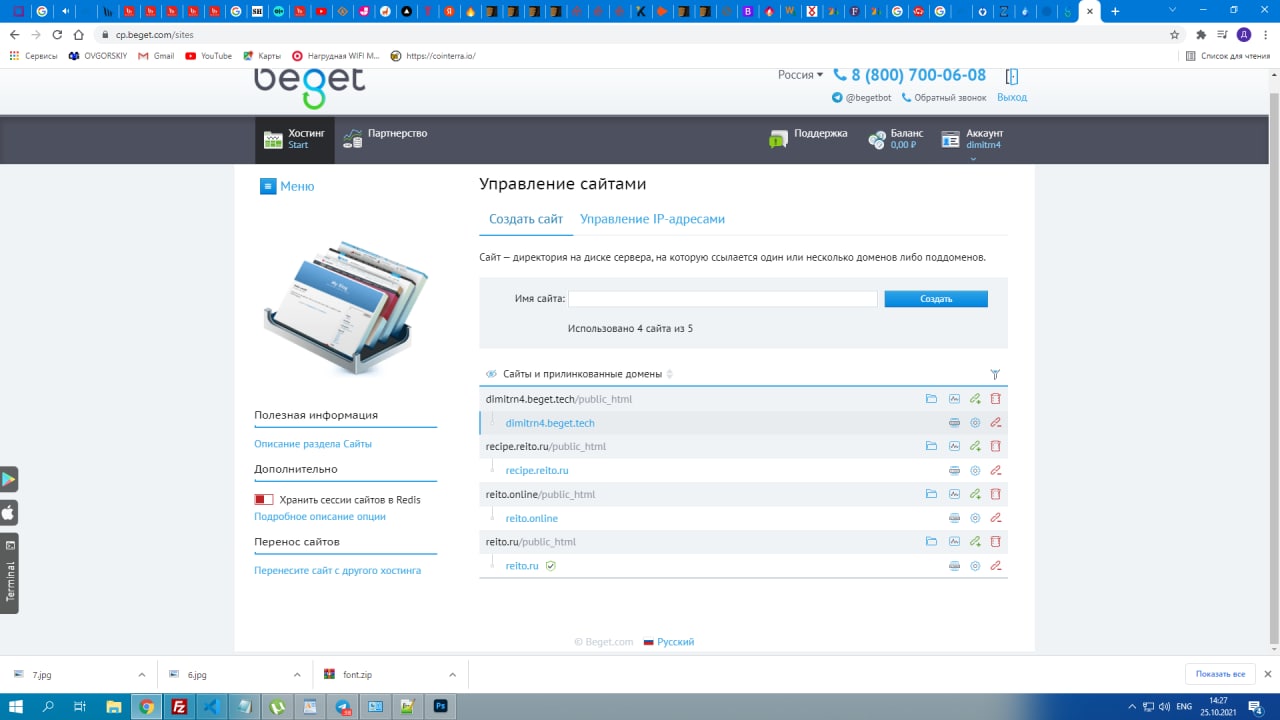The height and width of the screenshot is (720, 1280).
Task: Open statistics icon for dimitrn4.beget.tech/public_html
Action: click(954, 399)
